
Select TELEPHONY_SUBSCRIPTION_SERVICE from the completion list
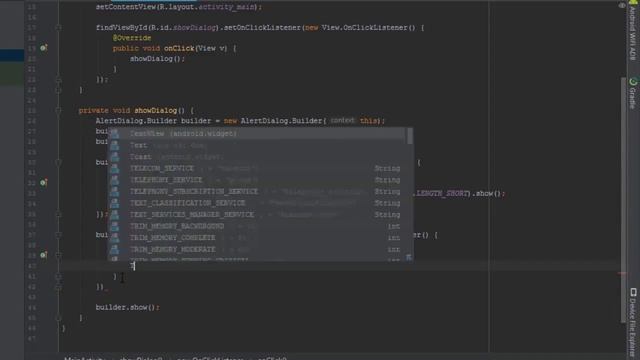(257, 191)
